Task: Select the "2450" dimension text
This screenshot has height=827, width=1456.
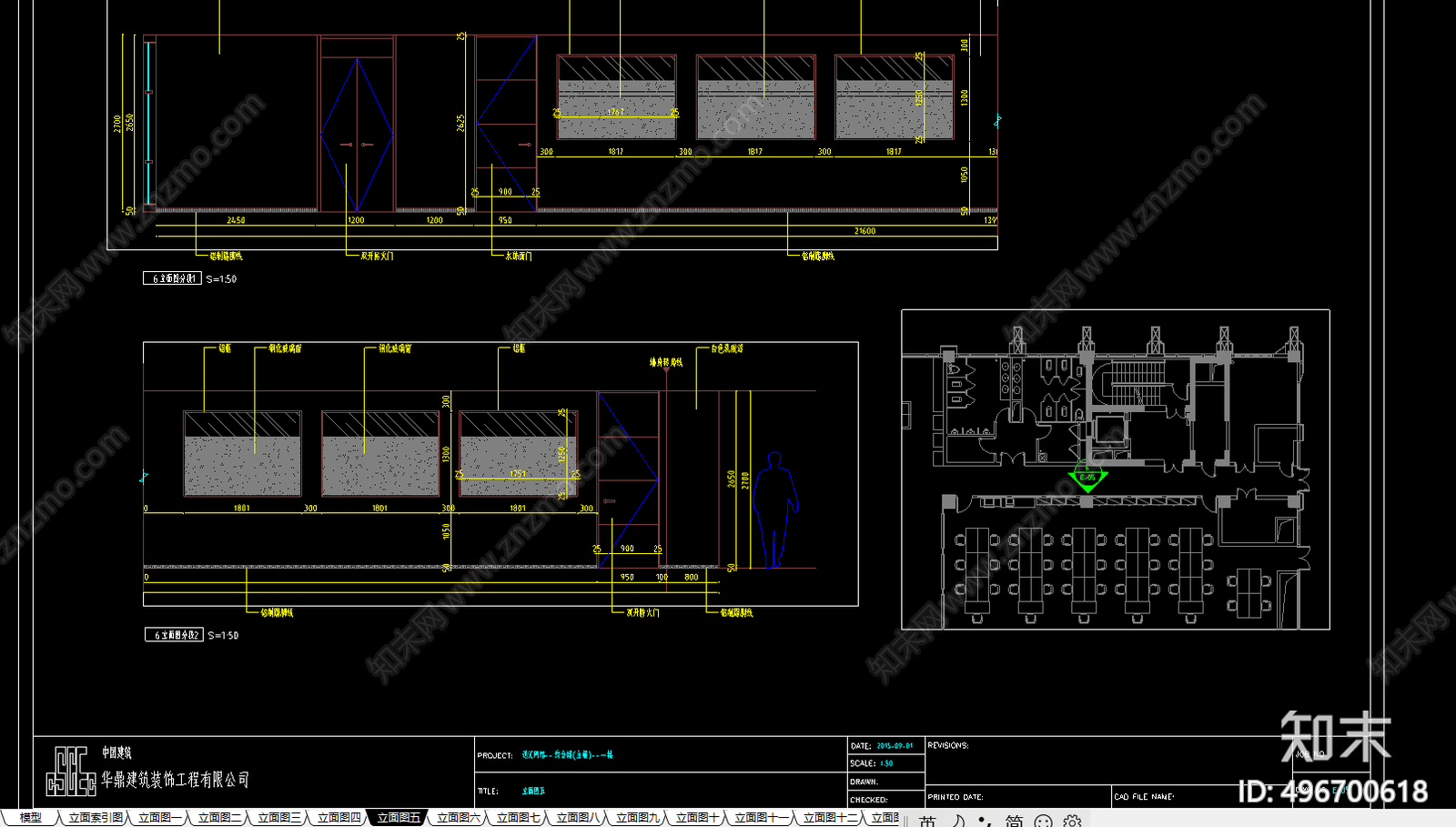Action: (x=236, y=220)
